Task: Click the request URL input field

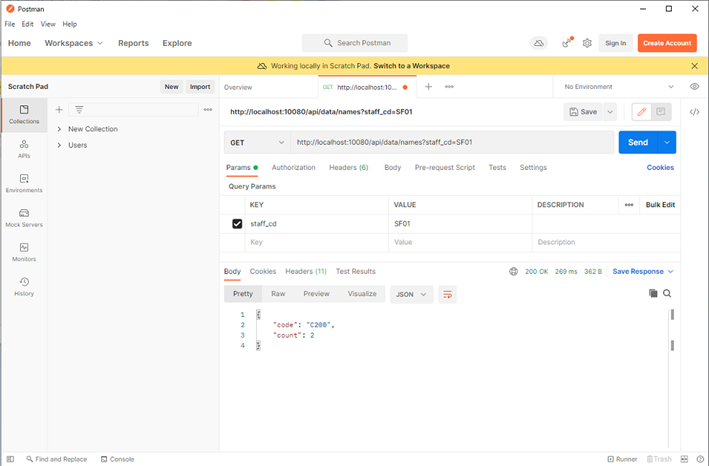Action: [x=450, y=142]
